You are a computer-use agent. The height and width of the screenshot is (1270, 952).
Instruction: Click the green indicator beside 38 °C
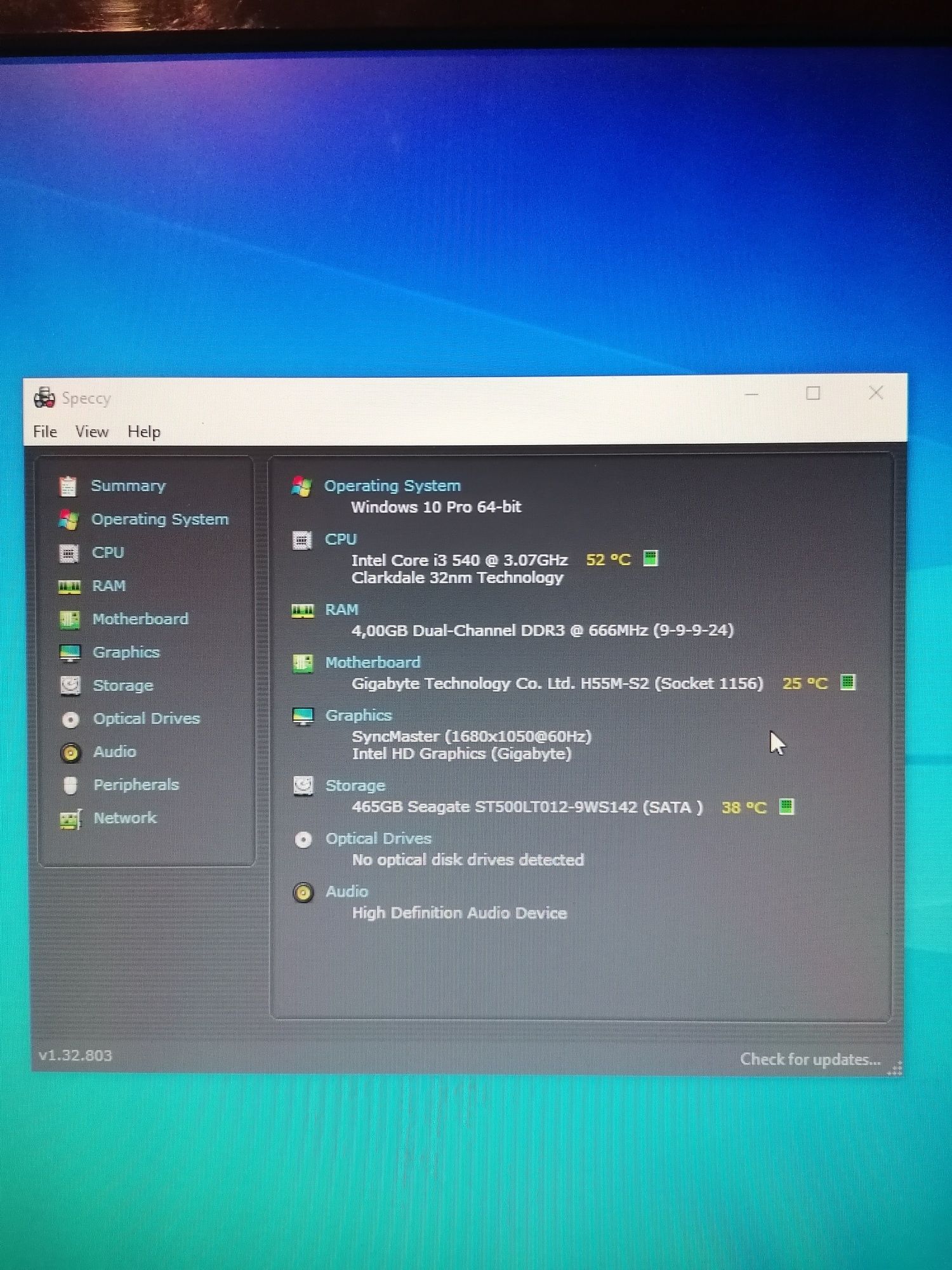point(786,806)
